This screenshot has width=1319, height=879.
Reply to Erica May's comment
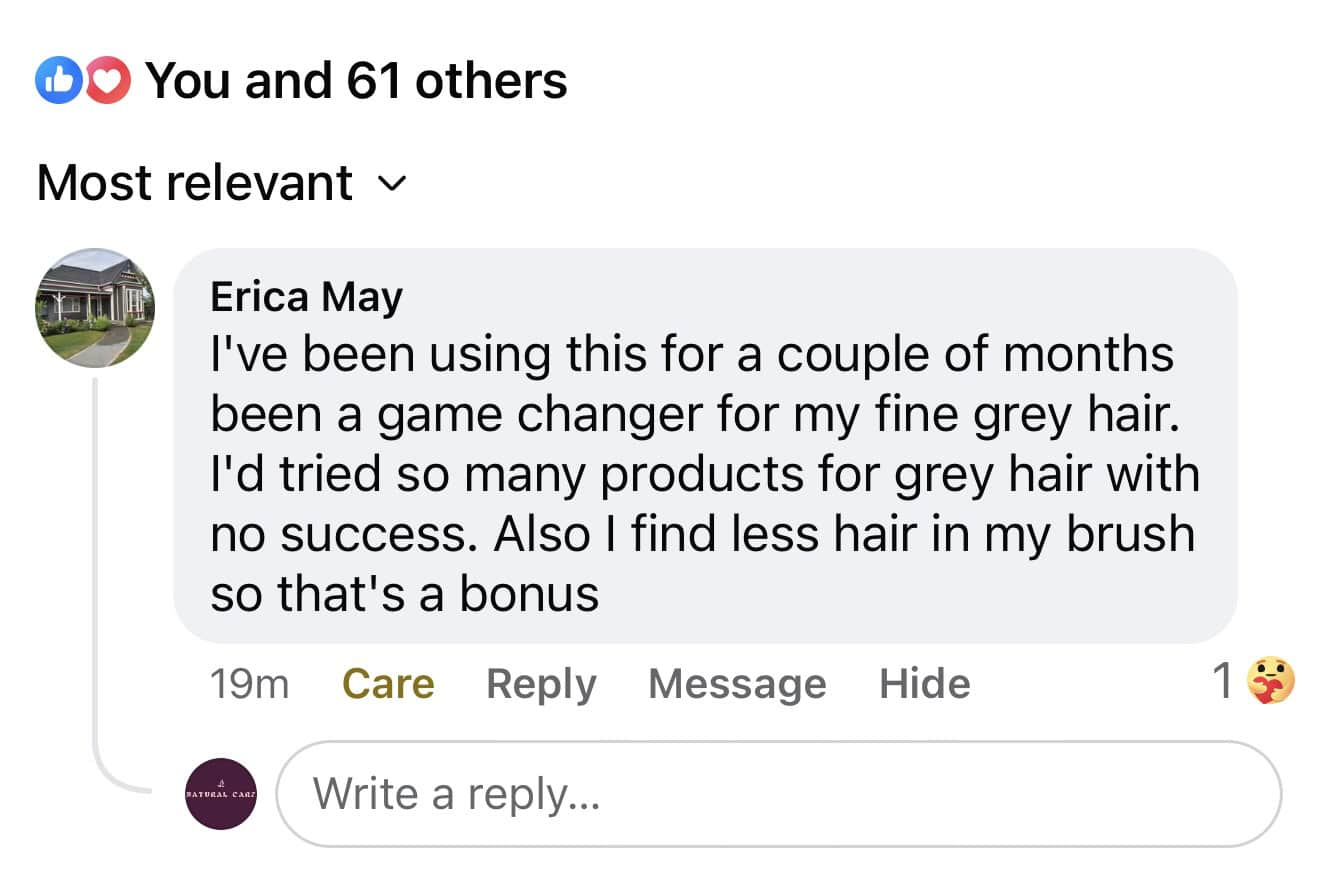click(541, 685)
